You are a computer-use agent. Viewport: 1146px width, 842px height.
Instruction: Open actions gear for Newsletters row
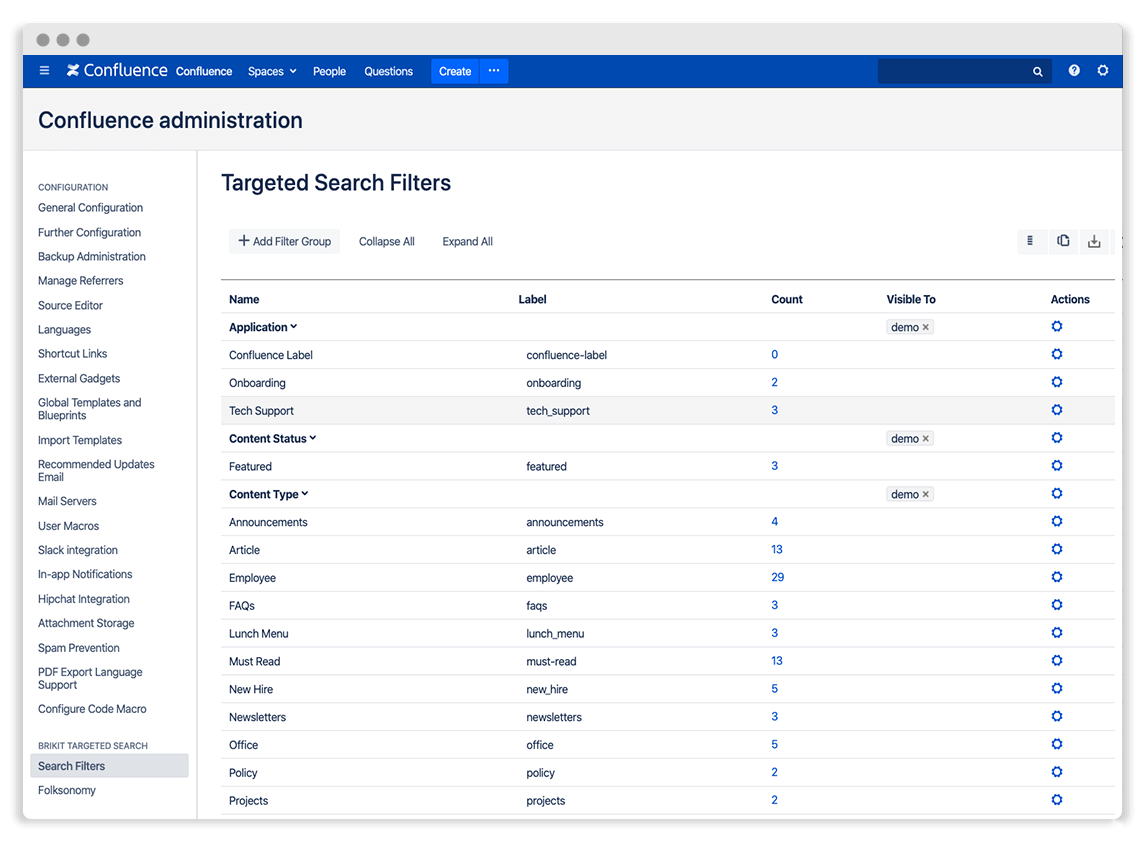(x=1057, y=716)
